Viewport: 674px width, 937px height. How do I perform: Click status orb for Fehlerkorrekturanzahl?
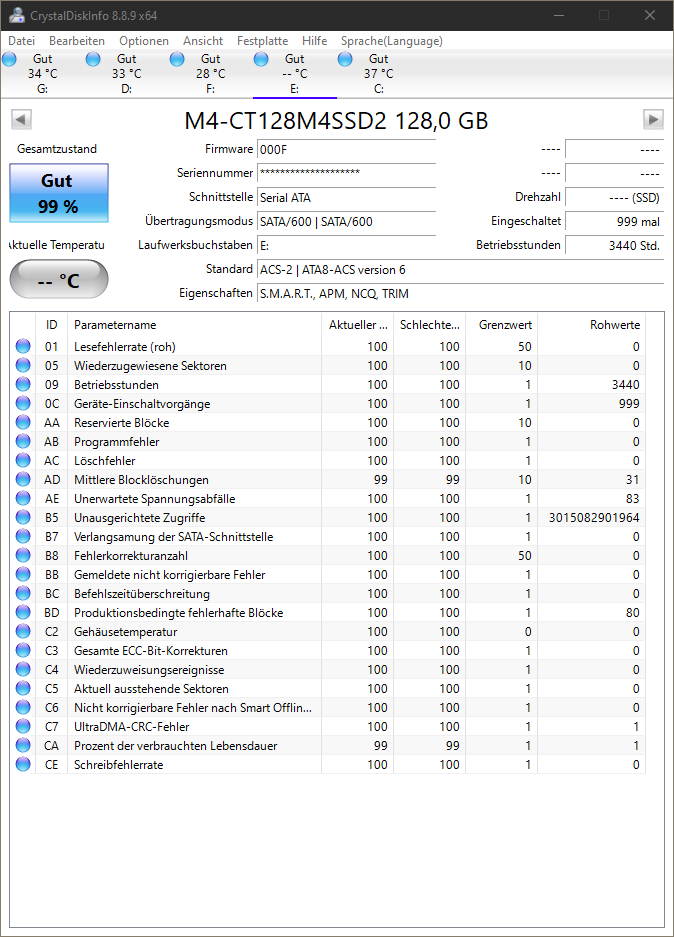pyautogui.click(x=23, y=555)
